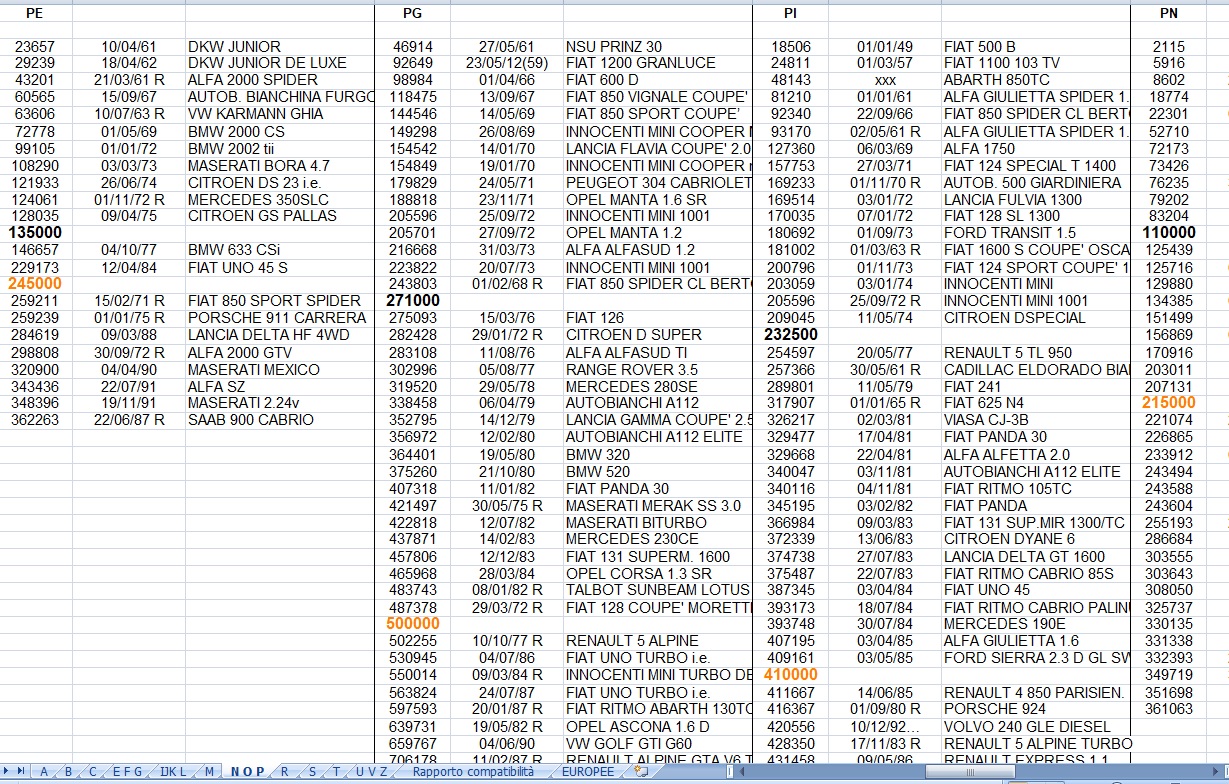Select the PORSCHE 911 CARRERA cell
1229x784 pixels.
(279, 318)
